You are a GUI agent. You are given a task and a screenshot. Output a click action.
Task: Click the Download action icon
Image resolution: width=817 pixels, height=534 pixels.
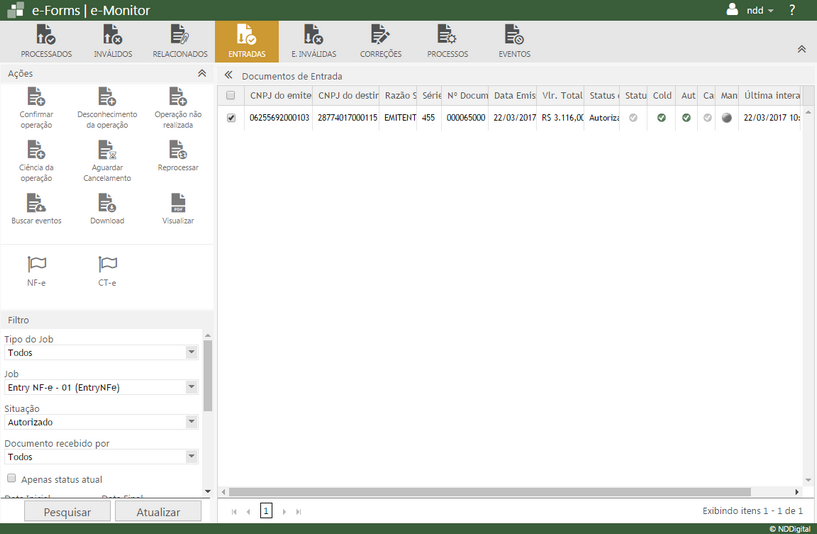107,203
